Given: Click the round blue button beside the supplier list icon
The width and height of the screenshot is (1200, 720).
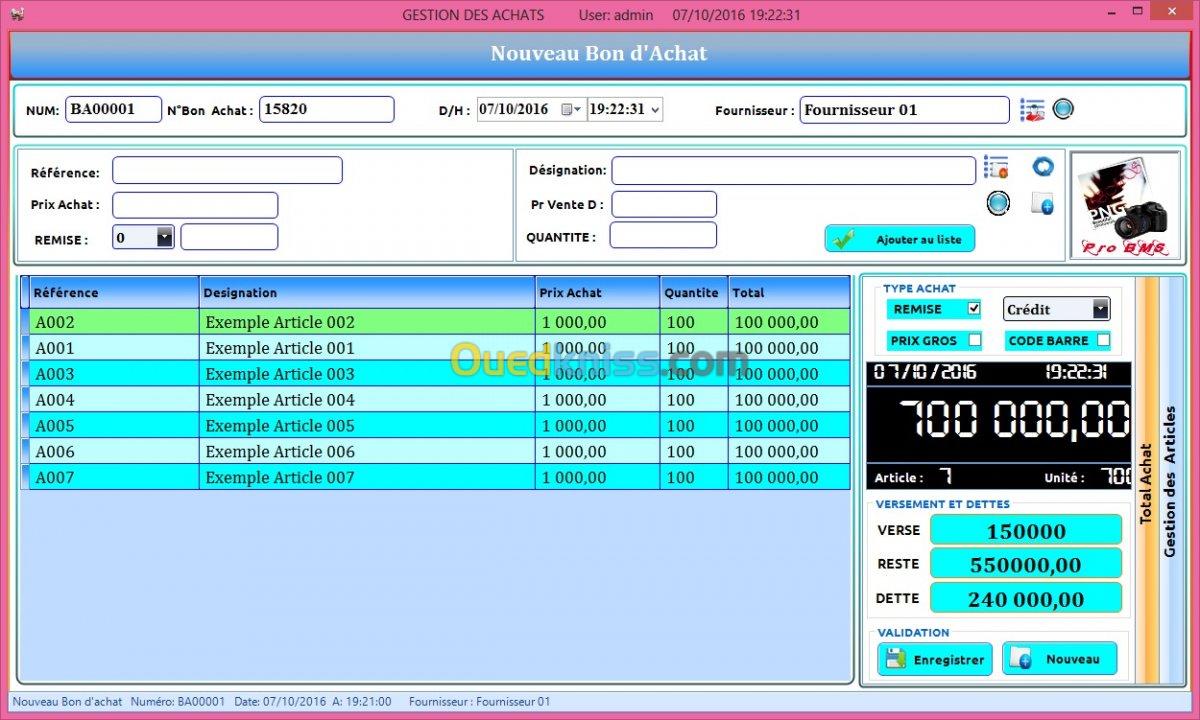Looking at the screenshot, I should tap(1063, 109).
